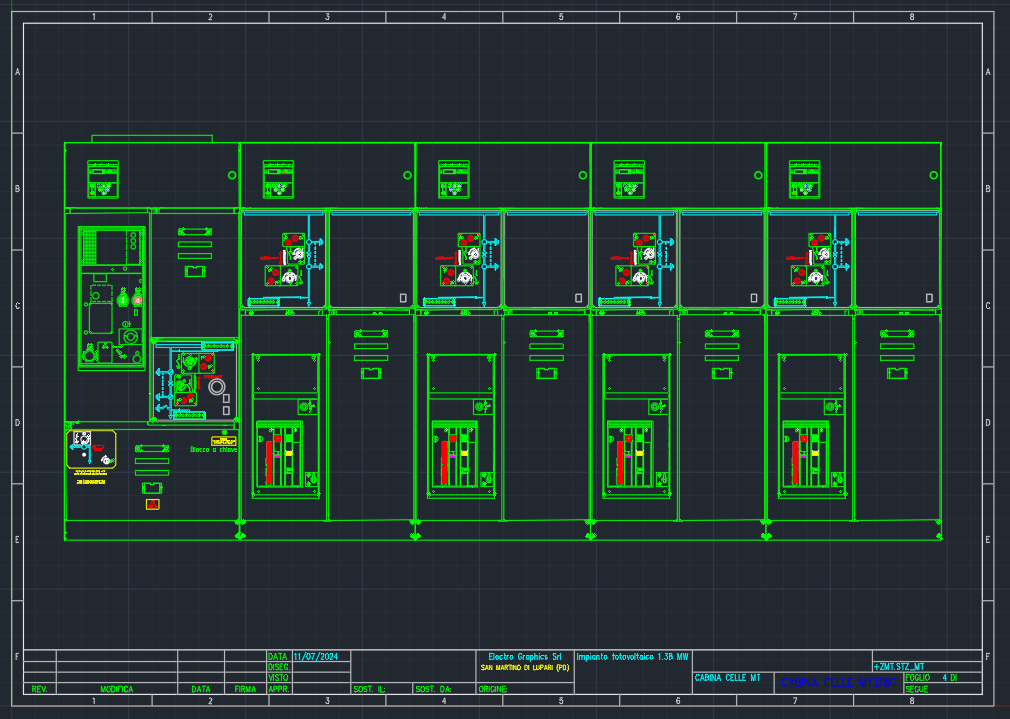
Task: Select the yellow key label above Blocco a chiave
Action: click(x=224, y=441)
